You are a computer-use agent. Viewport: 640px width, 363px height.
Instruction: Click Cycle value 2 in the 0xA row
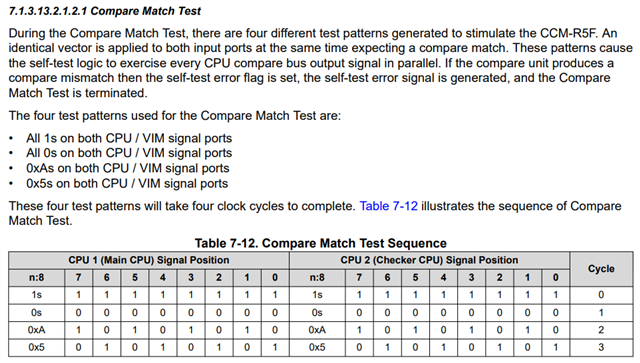coord(601,330)
